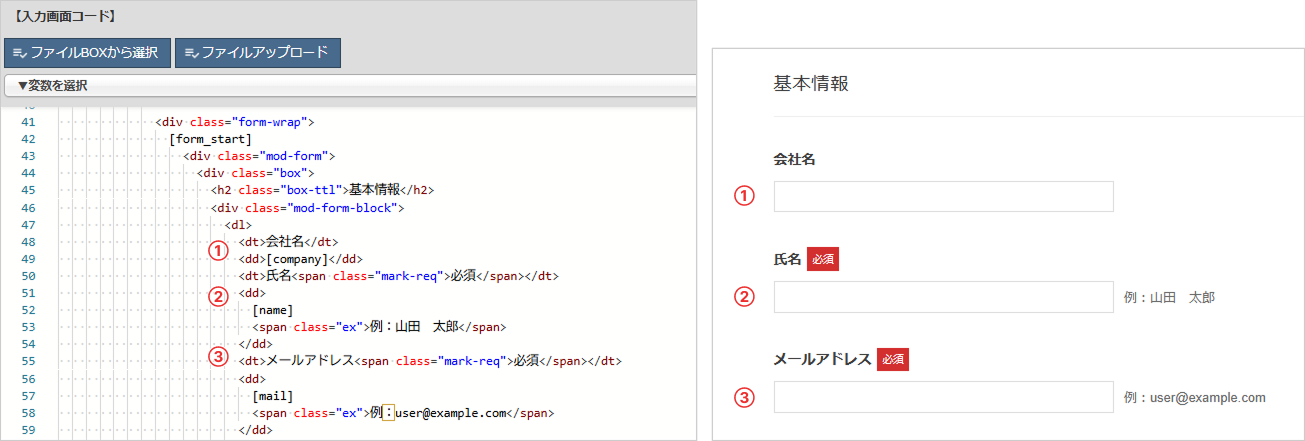Screen dimensions: 1305x441
Task: Click the 必須 badge next to メールアドレス label
Action: coord(892,360)
